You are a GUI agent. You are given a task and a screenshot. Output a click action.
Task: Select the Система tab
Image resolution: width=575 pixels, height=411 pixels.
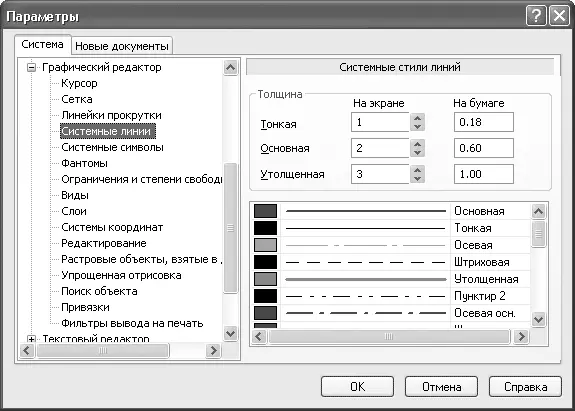[42, 45]
